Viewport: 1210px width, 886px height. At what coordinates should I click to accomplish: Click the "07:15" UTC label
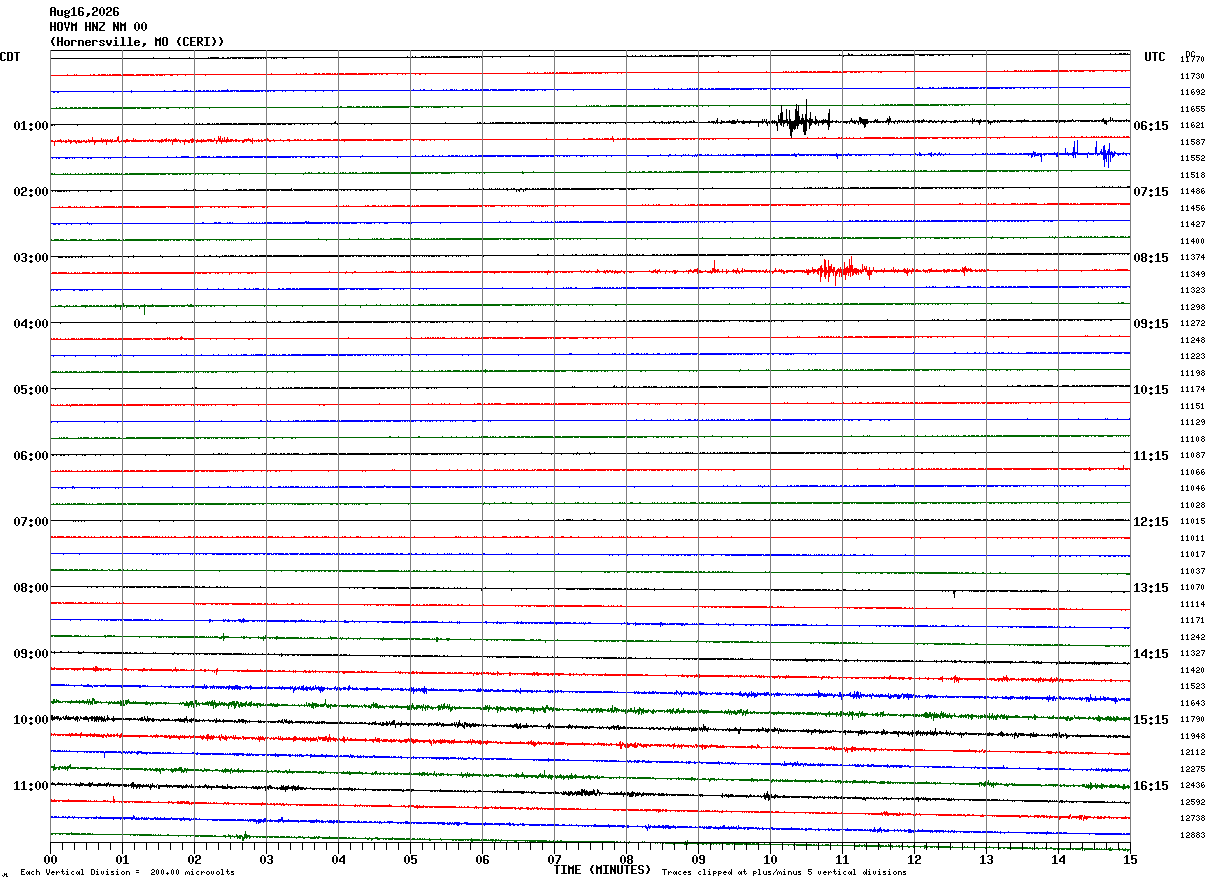coord(1151,192)
